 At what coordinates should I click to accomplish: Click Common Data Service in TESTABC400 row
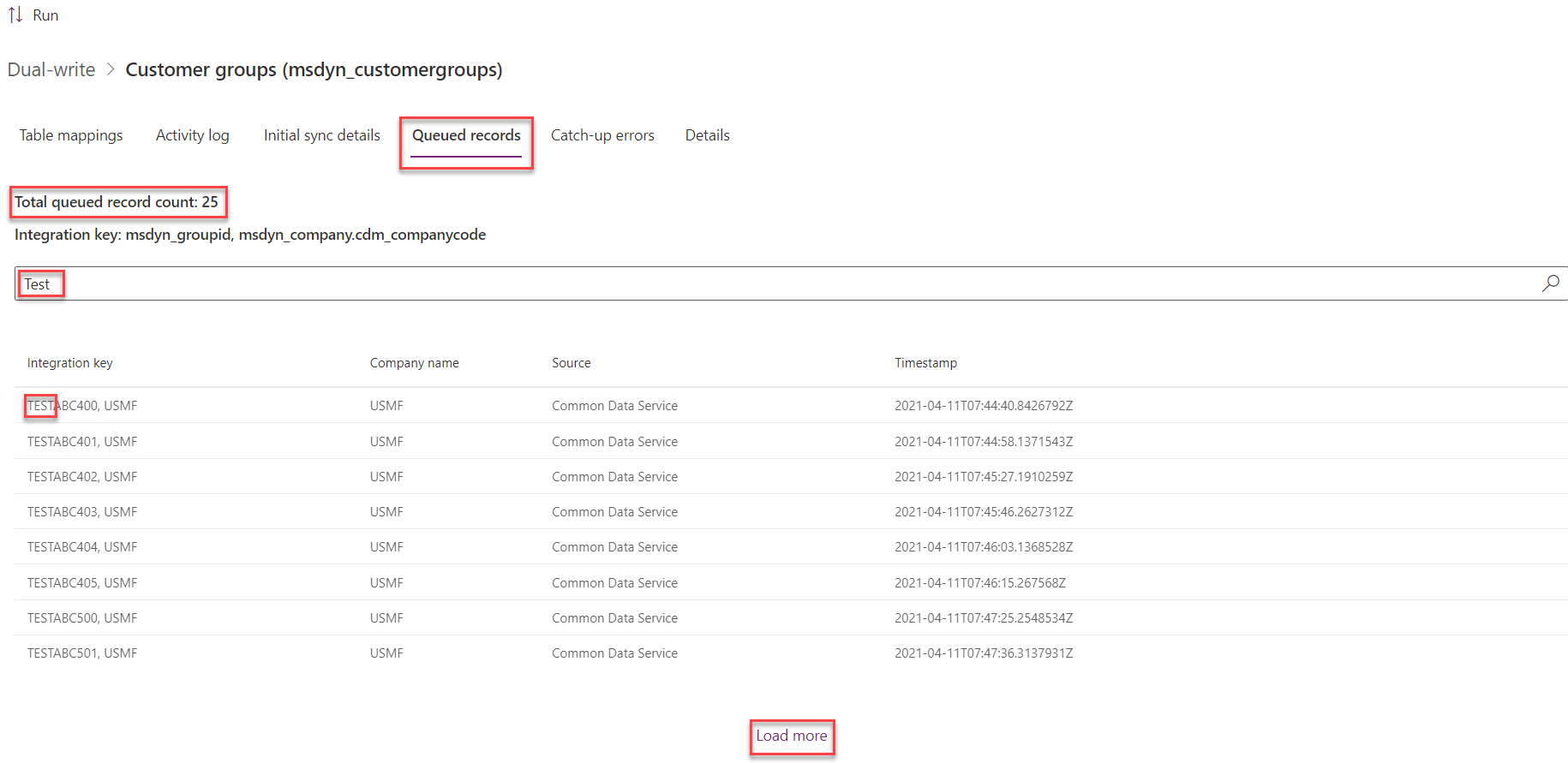point(614,406)
